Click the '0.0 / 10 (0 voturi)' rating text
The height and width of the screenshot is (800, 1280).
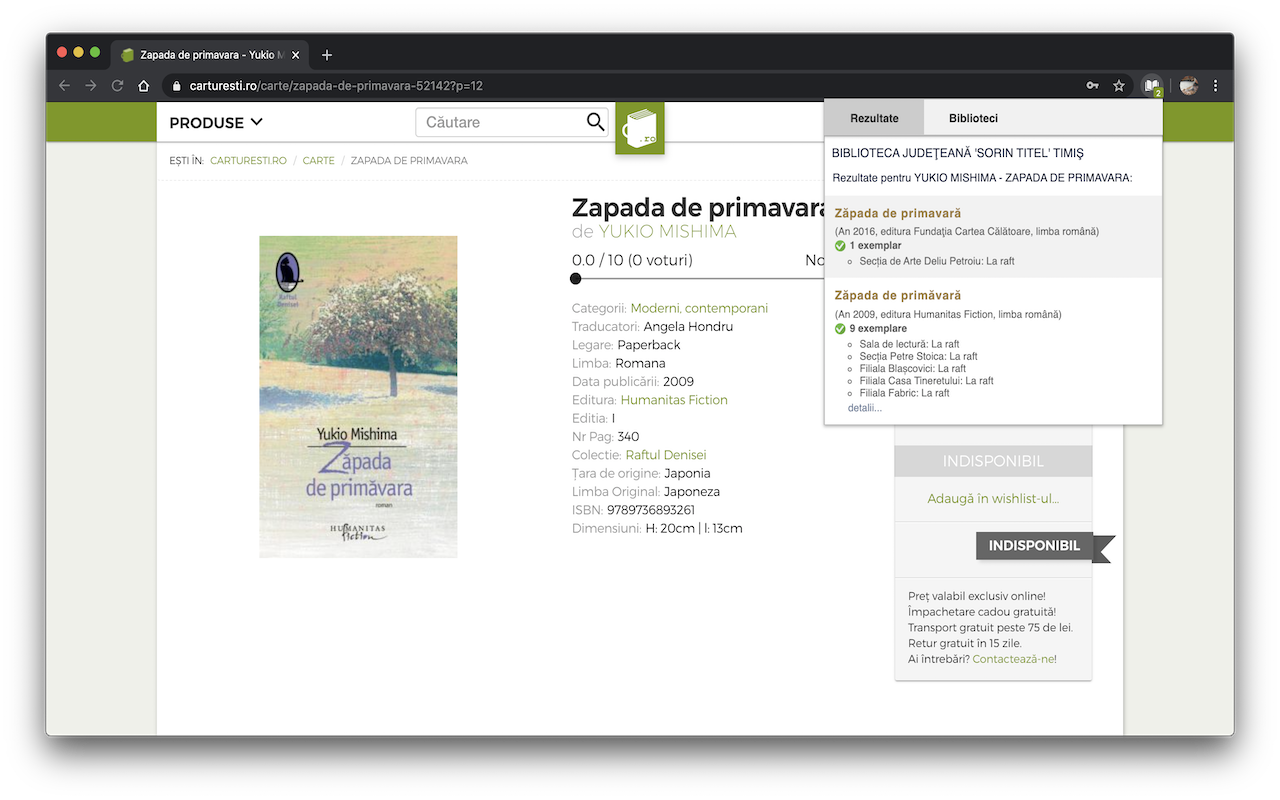pyautogui.click(x=632, y=260)
